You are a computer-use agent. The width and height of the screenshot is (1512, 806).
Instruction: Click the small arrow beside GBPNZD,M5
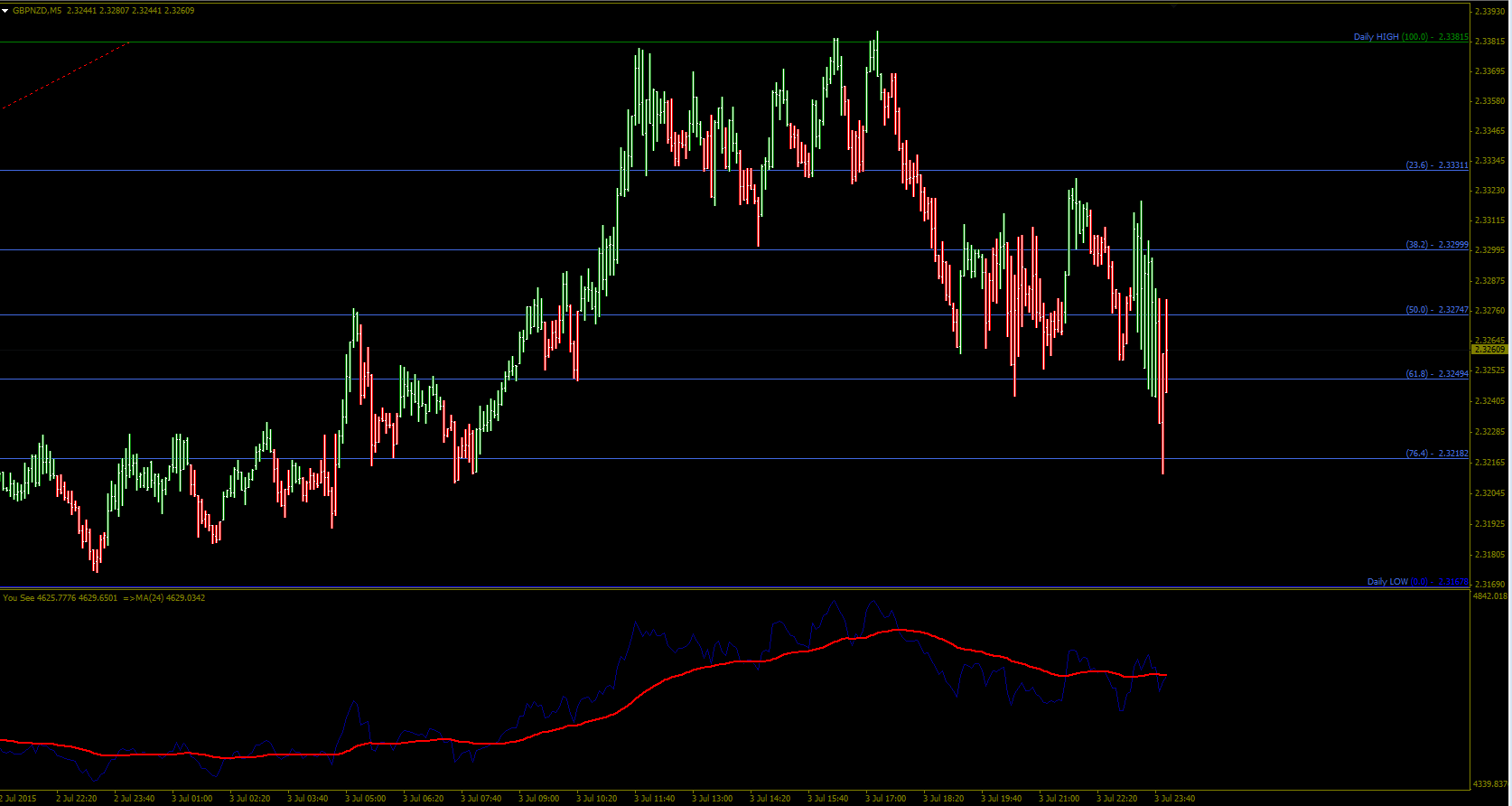(5, 10)
